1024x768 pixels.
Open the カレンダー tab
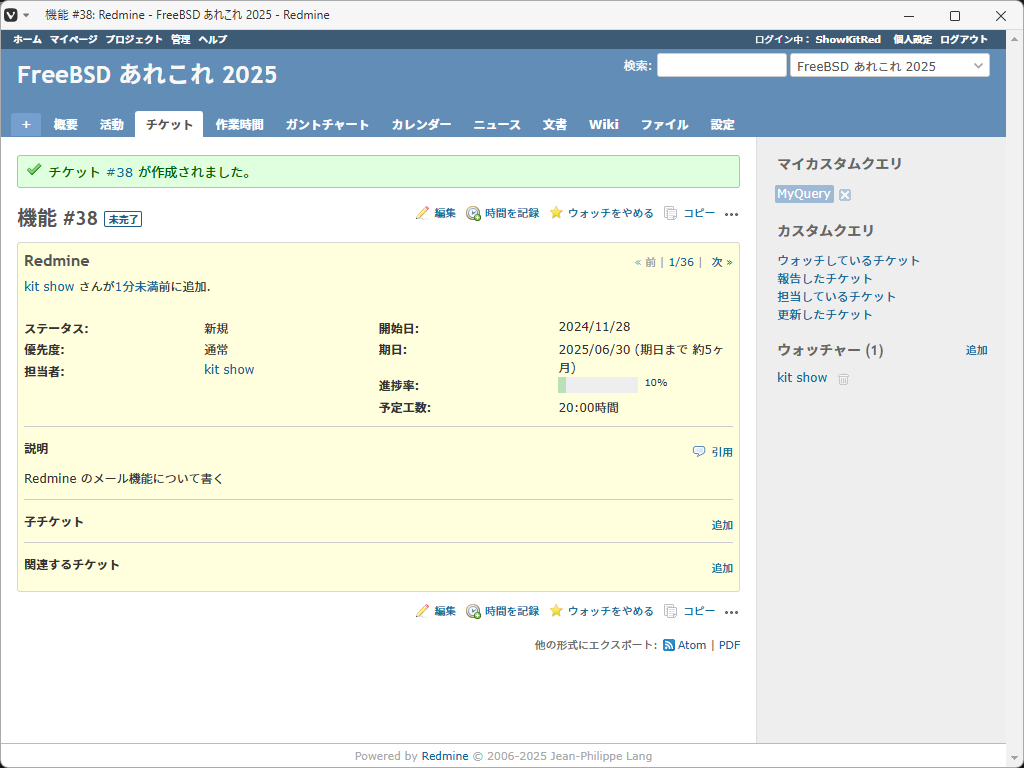click(421, 125)
